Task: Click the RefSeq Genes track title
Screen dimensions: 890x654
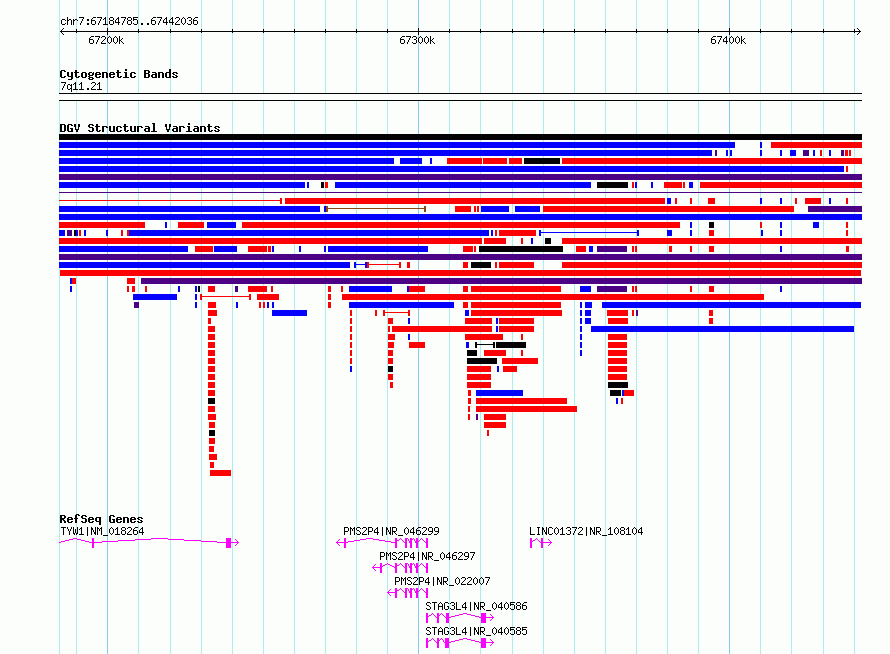Action: [101, 519]
